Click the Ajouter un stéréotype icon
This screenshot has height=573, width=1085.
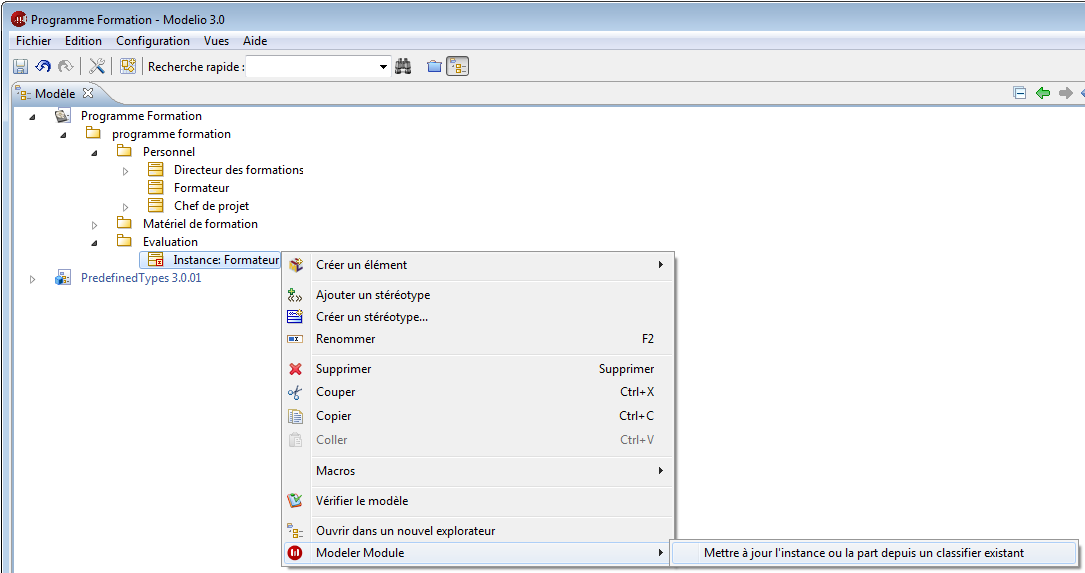(x=295, y=295)
